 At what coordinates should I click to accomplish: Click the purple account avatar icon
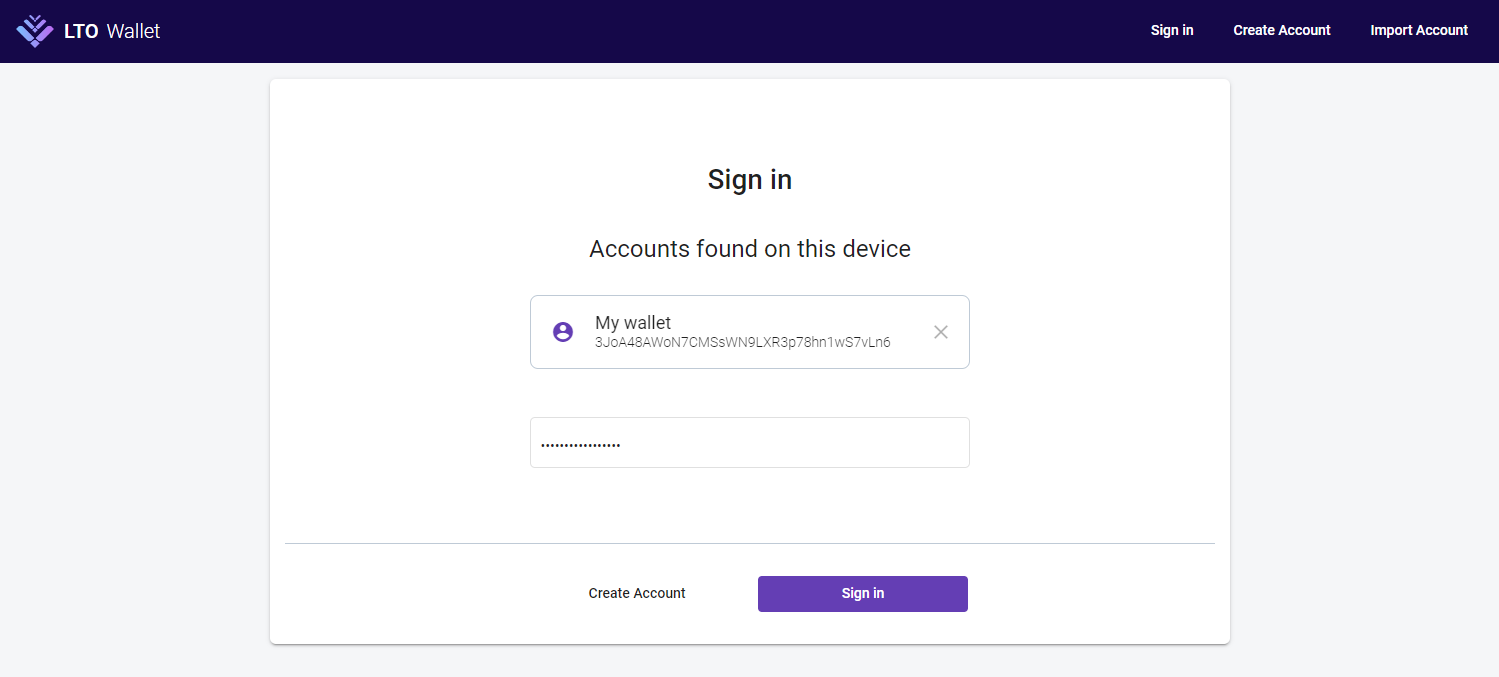[x=563, y=332]
